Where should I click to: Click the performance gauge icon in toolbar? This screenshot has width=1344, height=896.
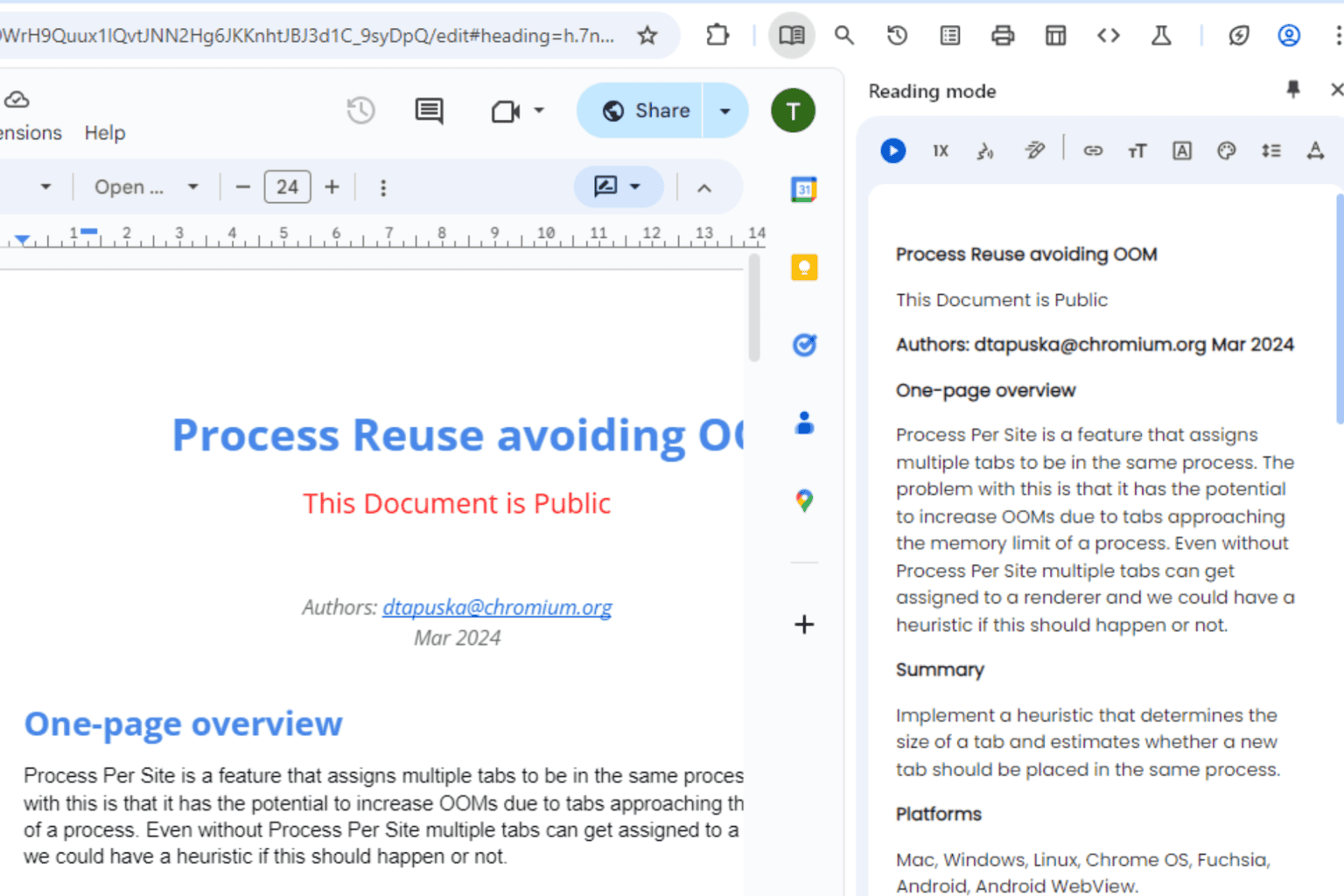[x=1238, y=36]
